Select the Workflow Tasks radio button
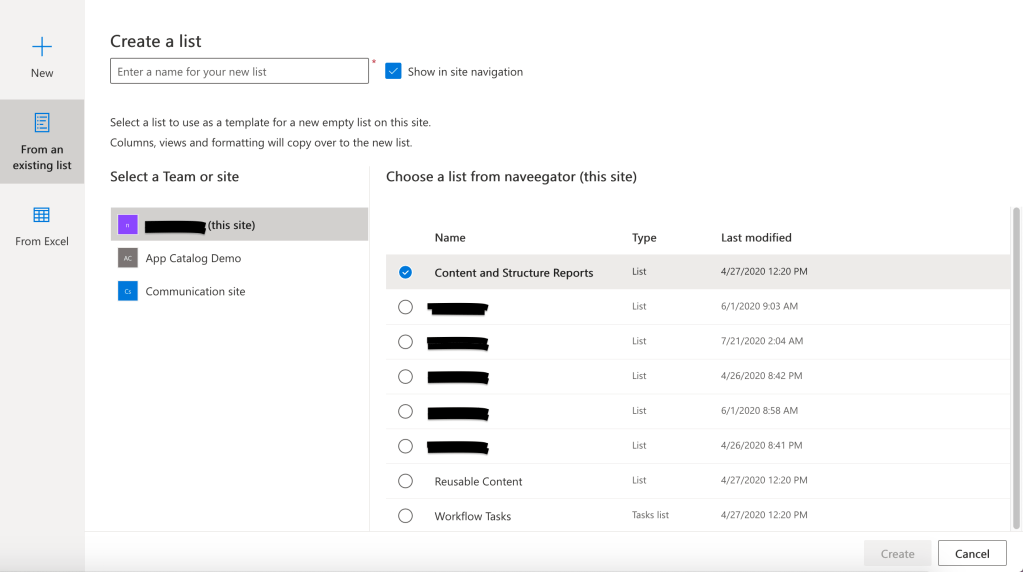The width and height of the screenshot is (1023, 572). 405,516
